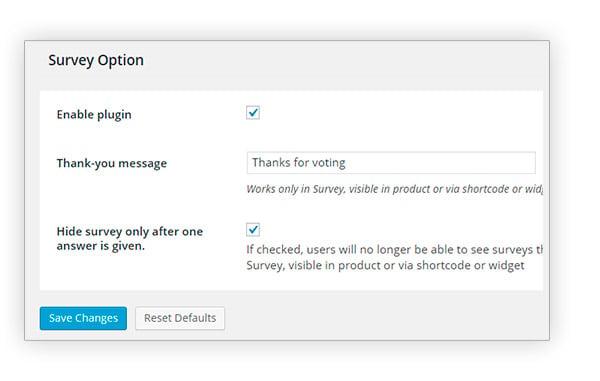Click the Thank-you message label
Image resolution: width=600 pixels, height=381 pixels.
coord(112,163)
